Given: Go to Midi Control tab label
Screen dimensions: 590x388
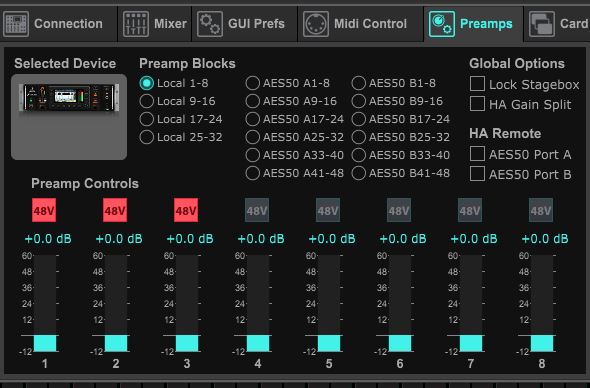Looking at the screenshot, I should point(370,24).
